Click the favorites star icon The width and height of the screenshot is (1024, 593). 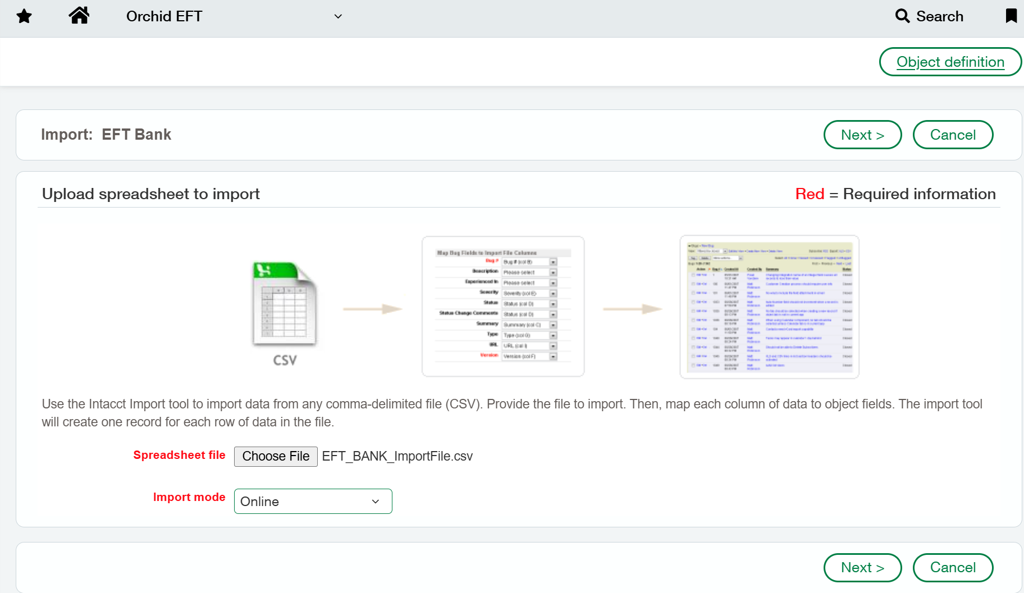pyautogui.click(x=24, y=17)
